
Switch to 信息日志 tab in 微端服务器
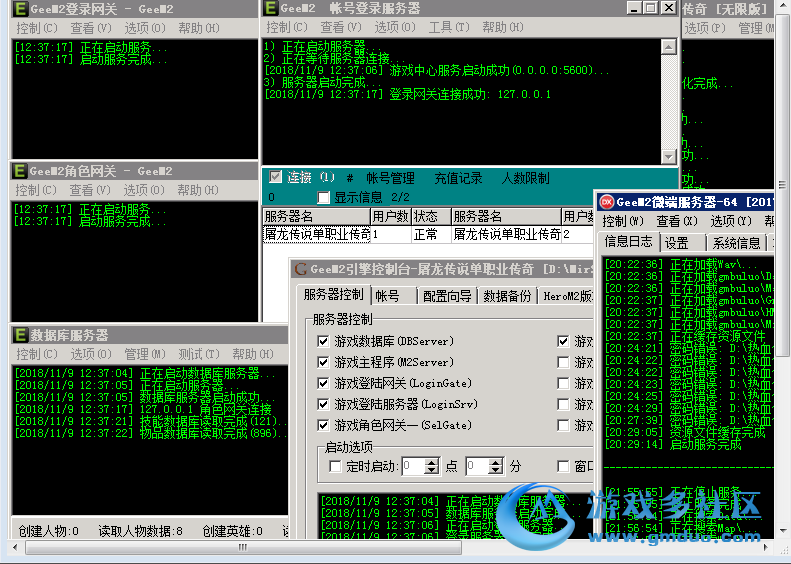coord(629,242)
